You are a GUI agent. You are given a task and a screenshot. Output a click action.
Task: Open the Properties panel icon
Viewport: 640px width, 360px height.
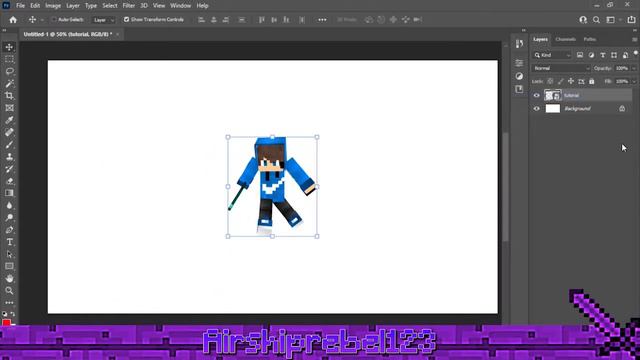[519, 63]
